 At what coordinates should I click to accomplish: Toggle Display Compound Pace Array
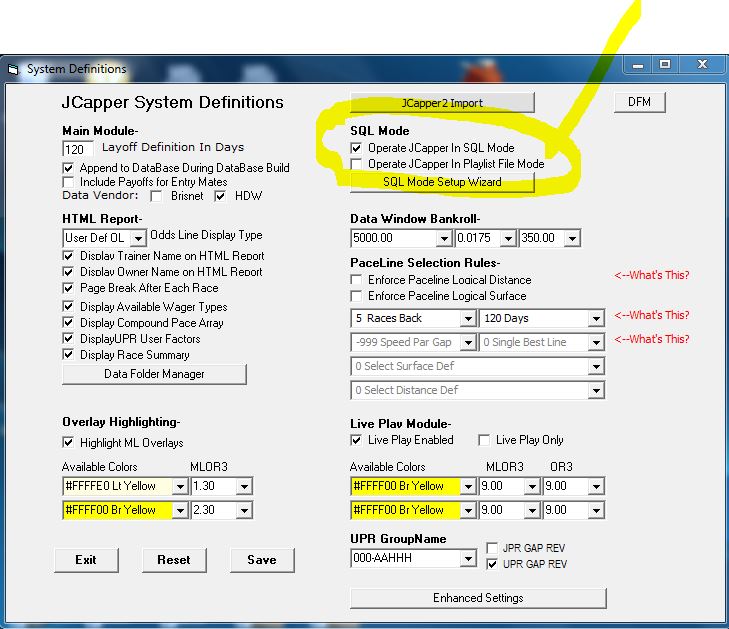(68, 322)
